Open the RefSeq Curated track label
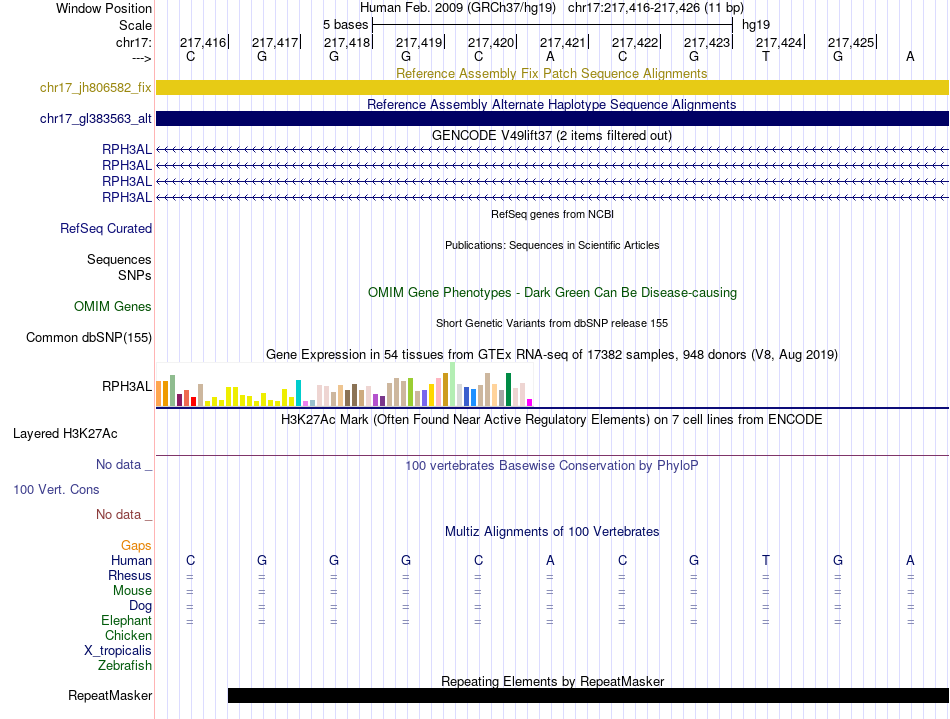Image resolution: width=950 pixels, height=719 pixels. point(106,228)
